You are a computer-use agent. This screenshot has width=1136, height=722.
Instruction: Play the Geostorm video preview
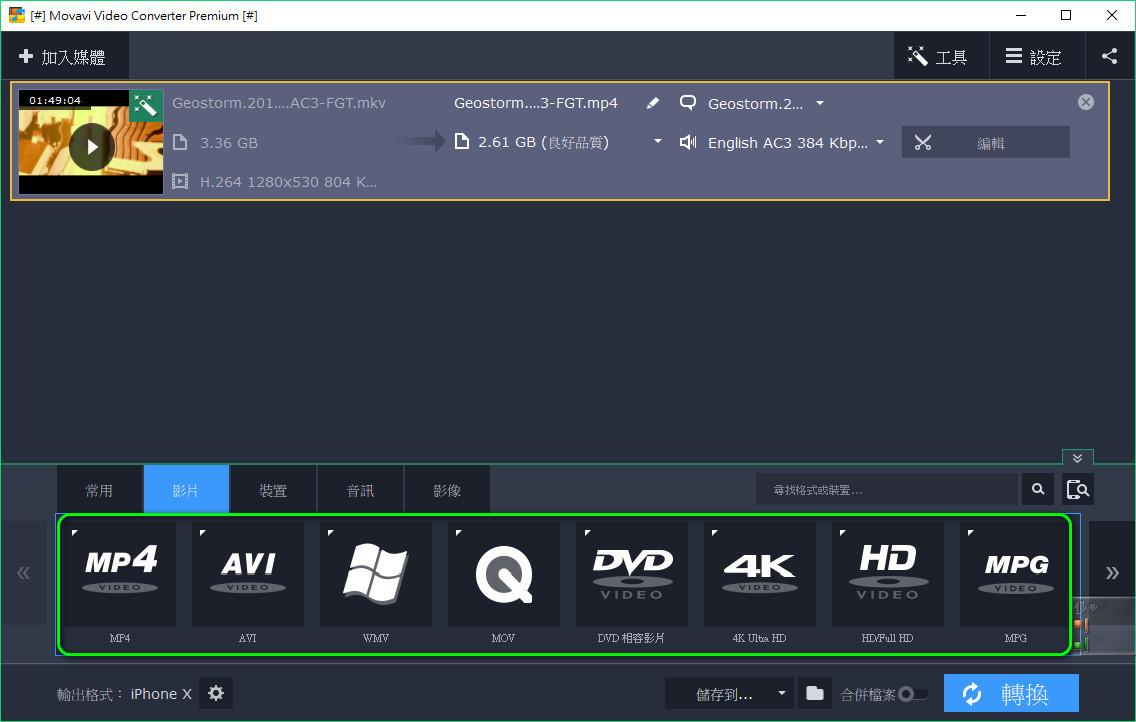pos(91,147)
